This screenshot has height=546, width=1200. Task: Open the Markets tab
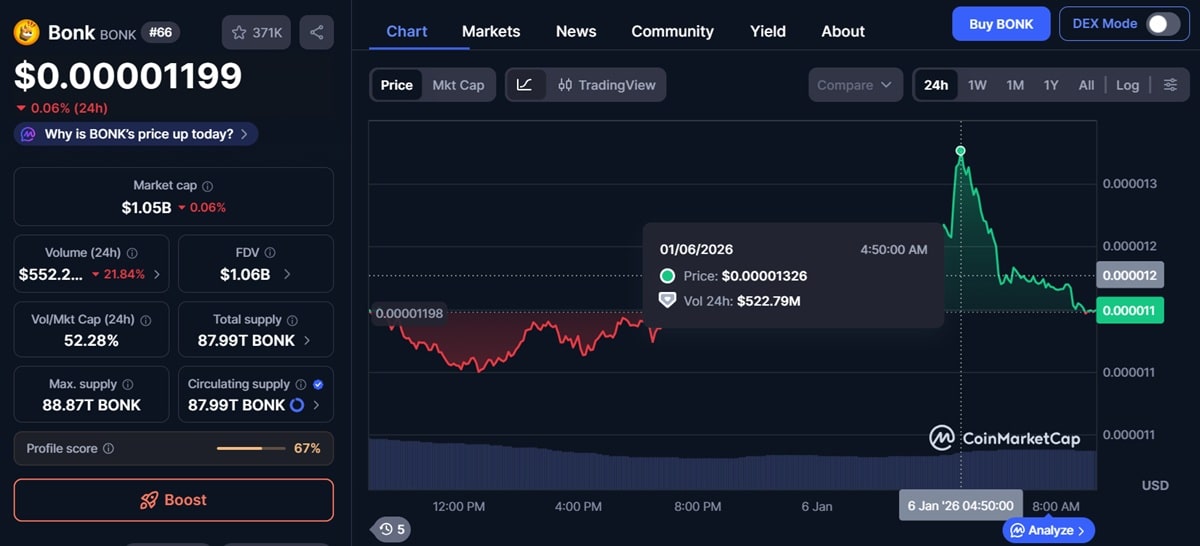(x=491, y=31)
